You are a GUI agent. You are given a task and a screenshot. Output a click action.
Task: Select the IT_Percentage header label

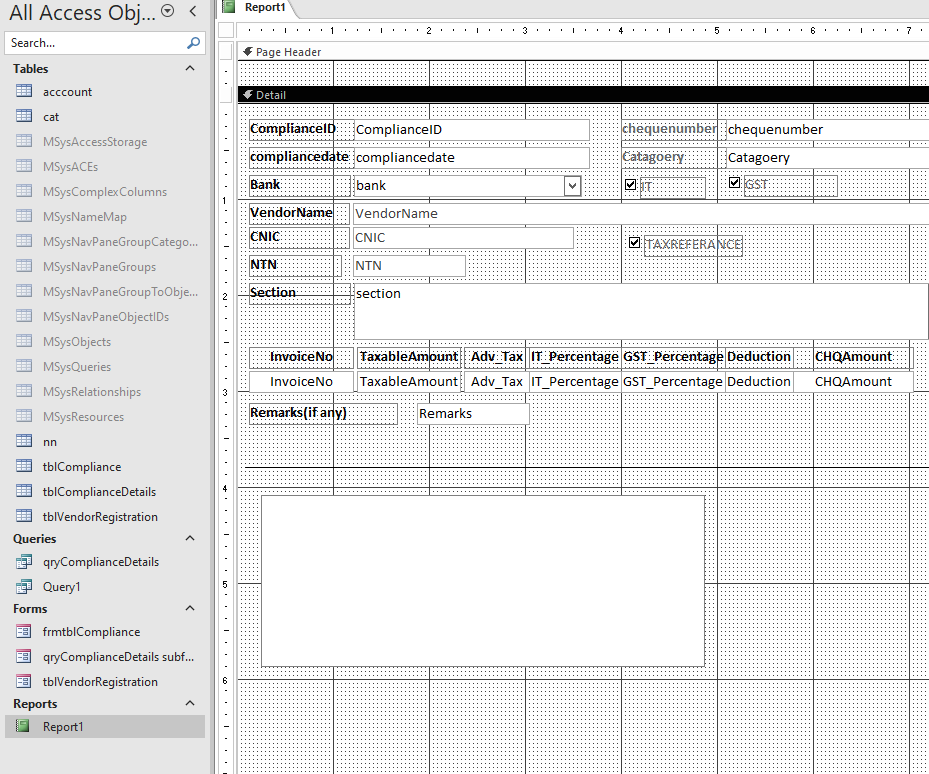pos(575,357)
